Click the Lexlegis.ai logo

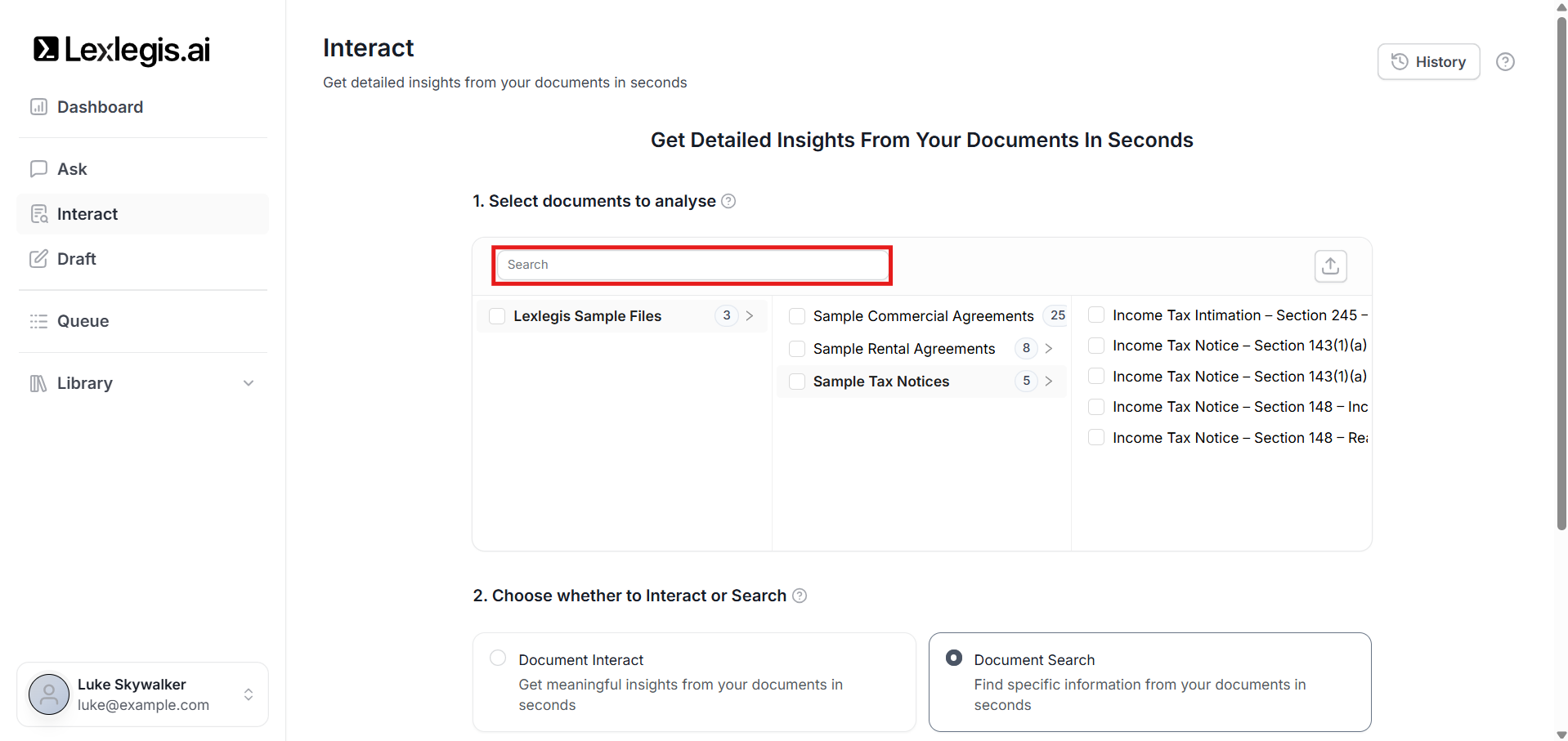pyautogui.click(x=122, y=50)
